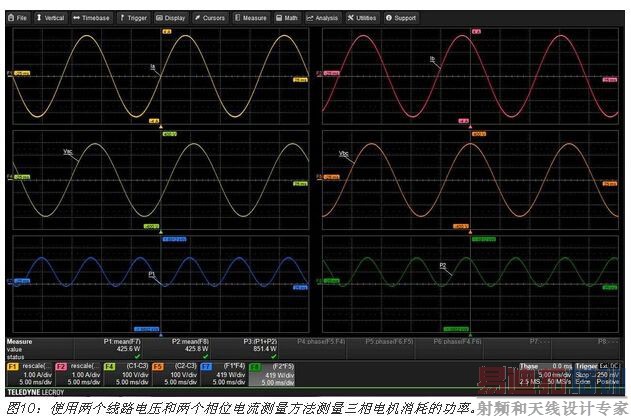Click the empty P8 measurement cell
The image size is (631, 418).
point(586,349)
